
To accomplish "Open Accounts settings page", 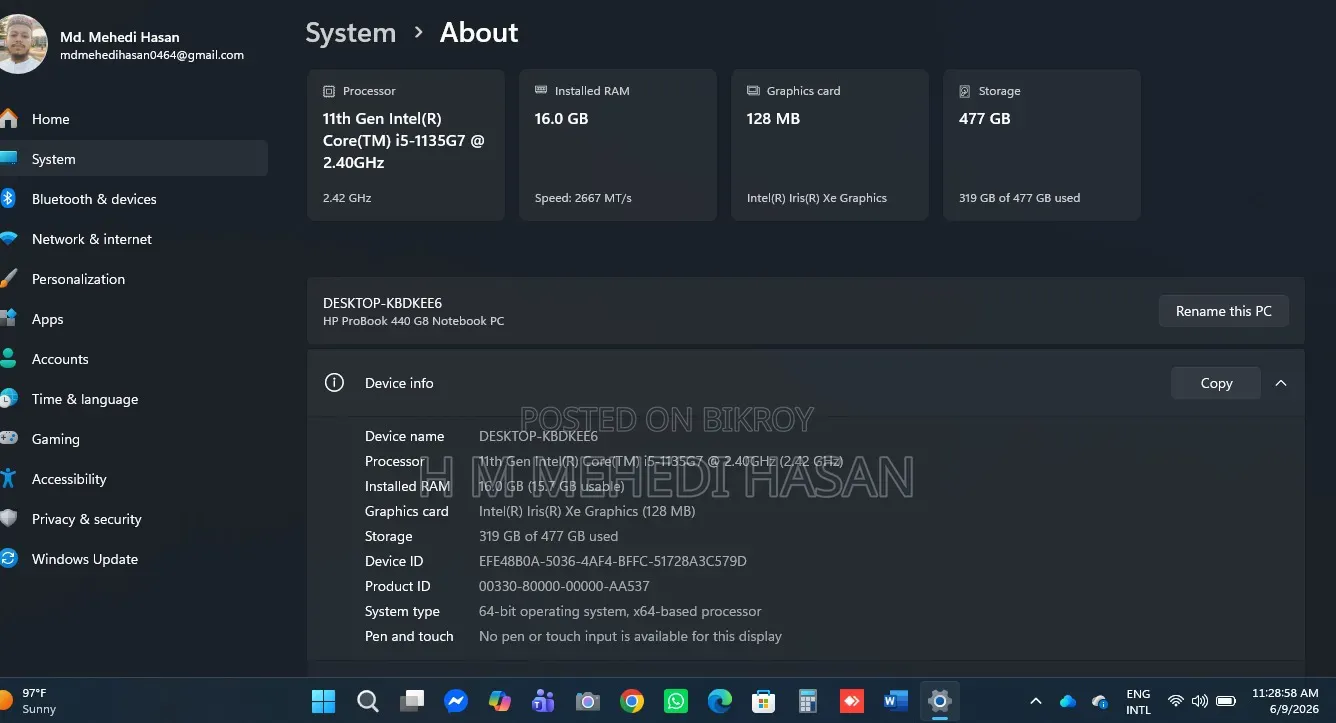I will click(x=134, y=359).
